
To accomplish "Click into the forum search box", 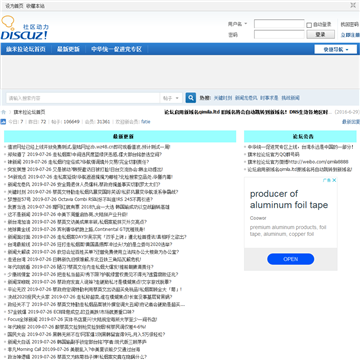I will (83, 98).
